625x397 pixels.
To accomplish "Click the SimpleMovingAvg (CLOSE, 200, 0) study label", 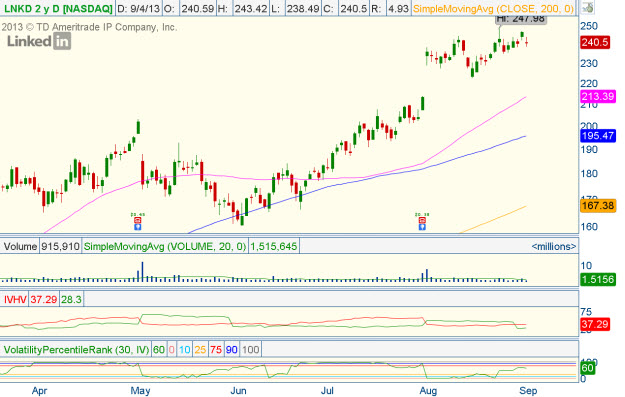I will click(x=493, y=8).
